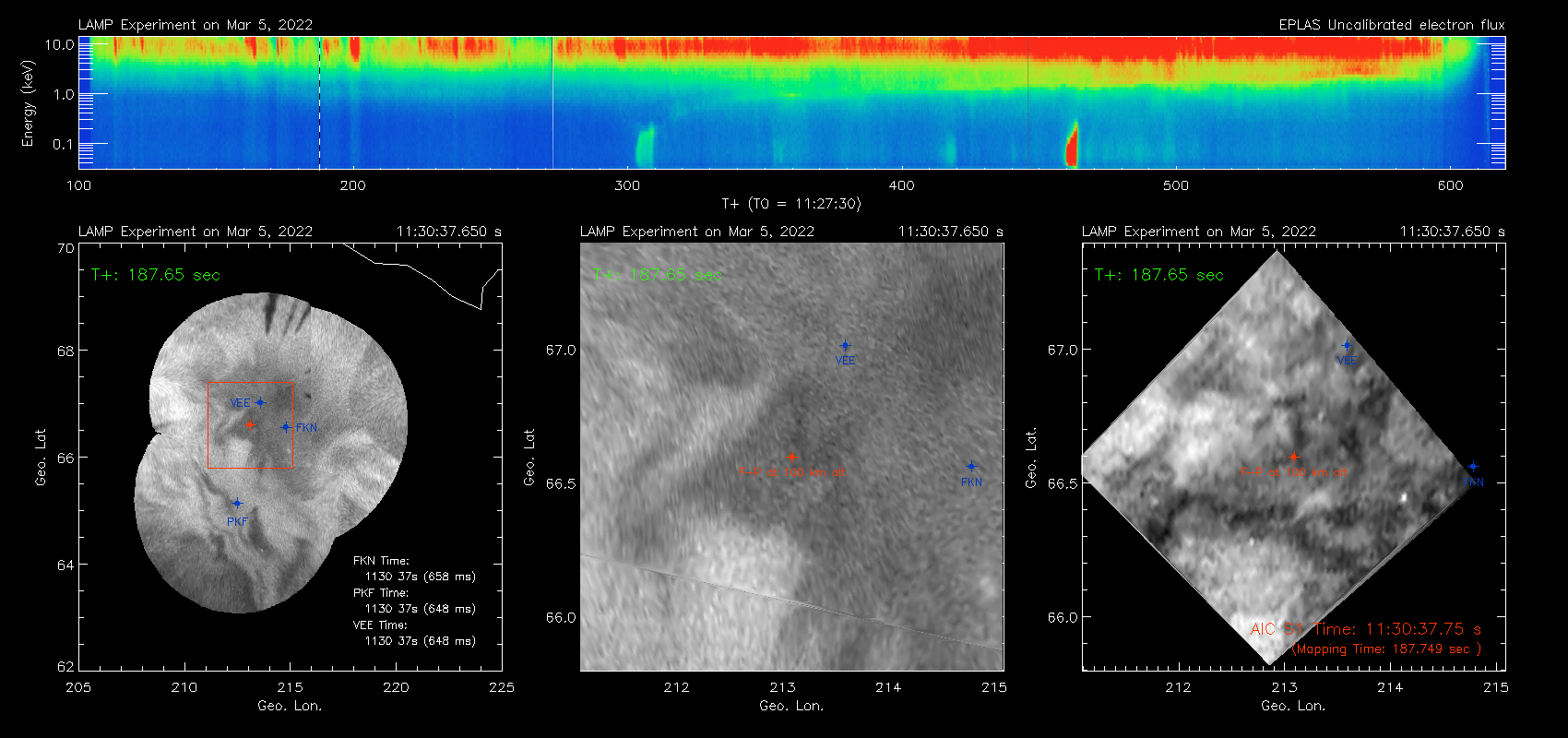The width and height of the screenshot is (1568, 738).
Task: Click the '70' latitude tick on the all-sky panel
Action: click(x=65, y=248)
